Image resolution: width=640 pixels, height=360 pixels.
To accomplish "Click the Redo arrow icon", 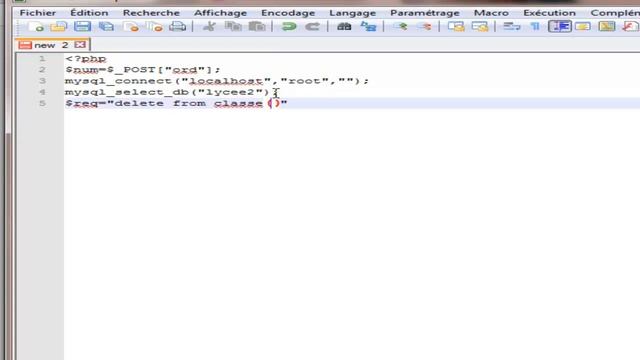I will pyautogui.click(x=313, y=27).
